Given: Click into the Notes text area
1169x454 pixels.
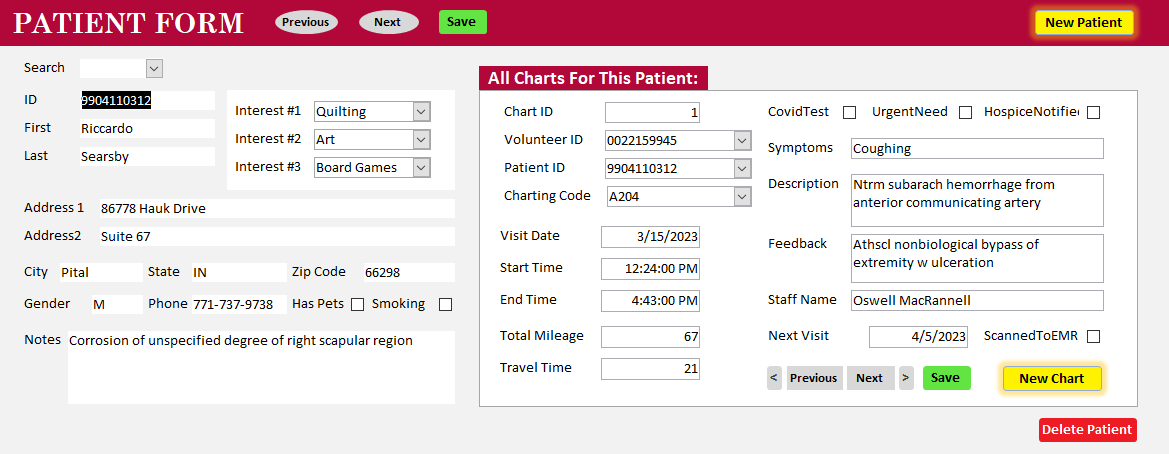Looking at the screenshot, I should click(x=261, y=368).
